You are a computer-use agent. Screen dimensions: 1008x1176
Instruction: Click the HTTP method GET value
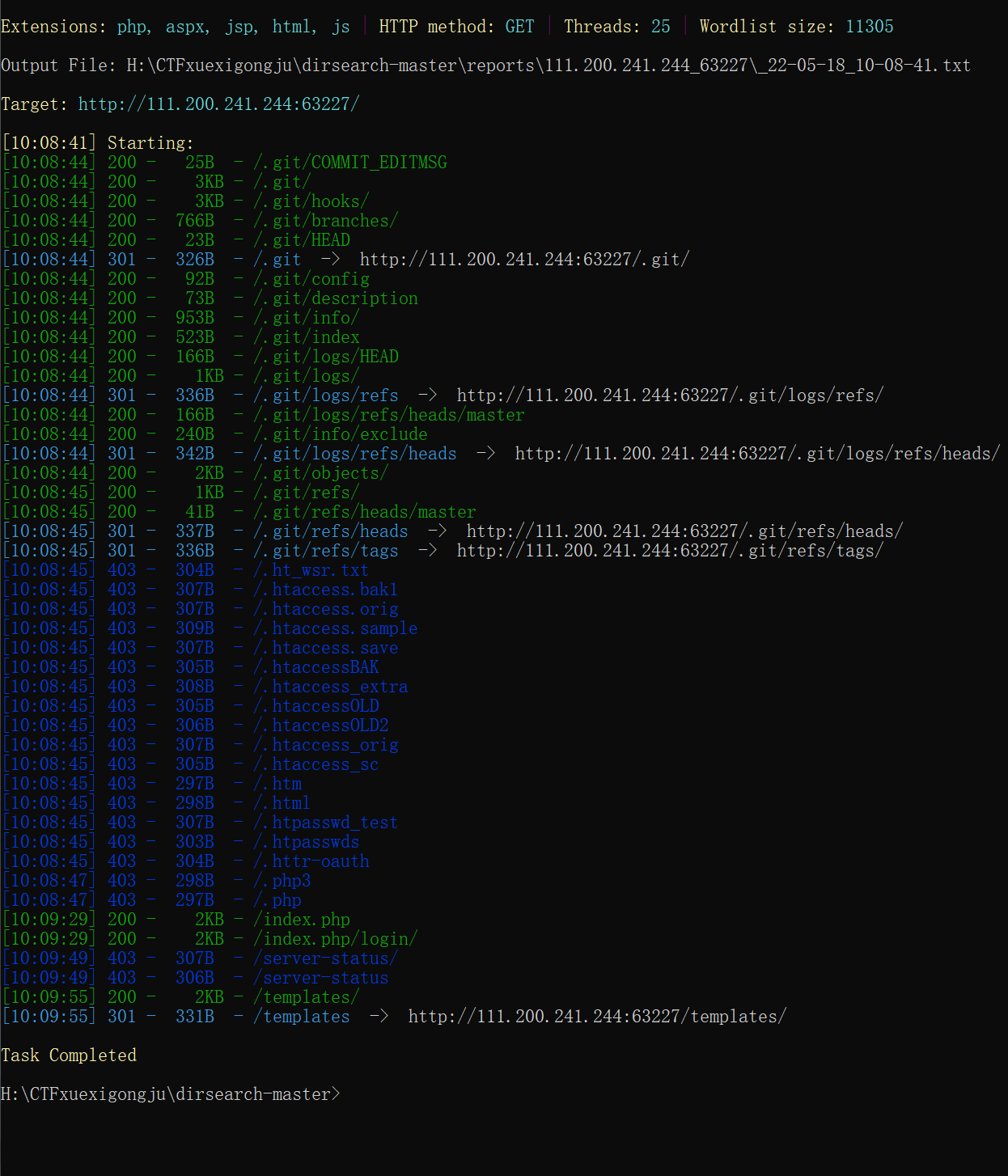[520, 27]
